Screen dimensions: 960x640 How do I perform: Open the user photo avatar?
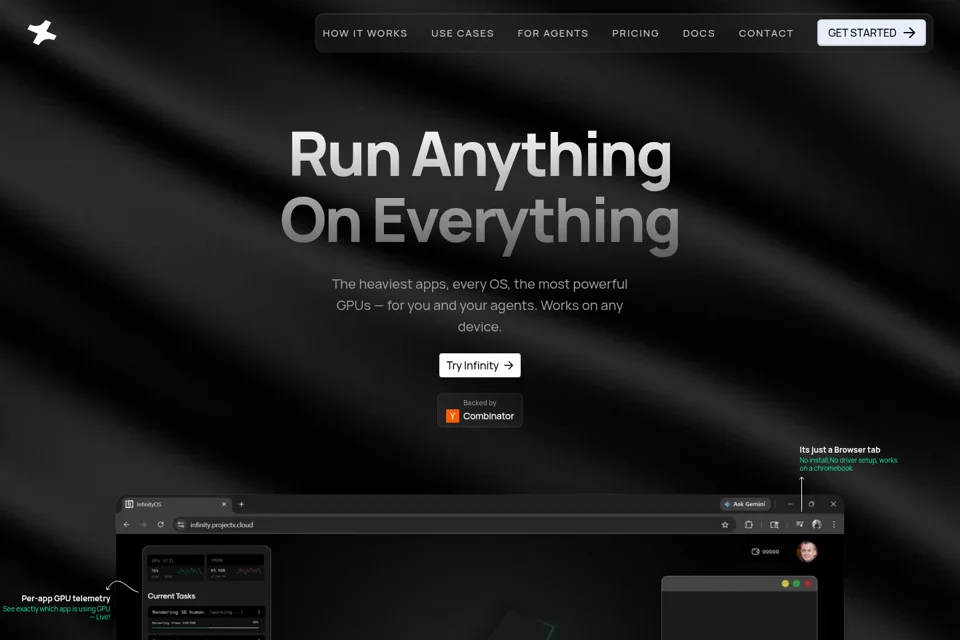[807, 551]
